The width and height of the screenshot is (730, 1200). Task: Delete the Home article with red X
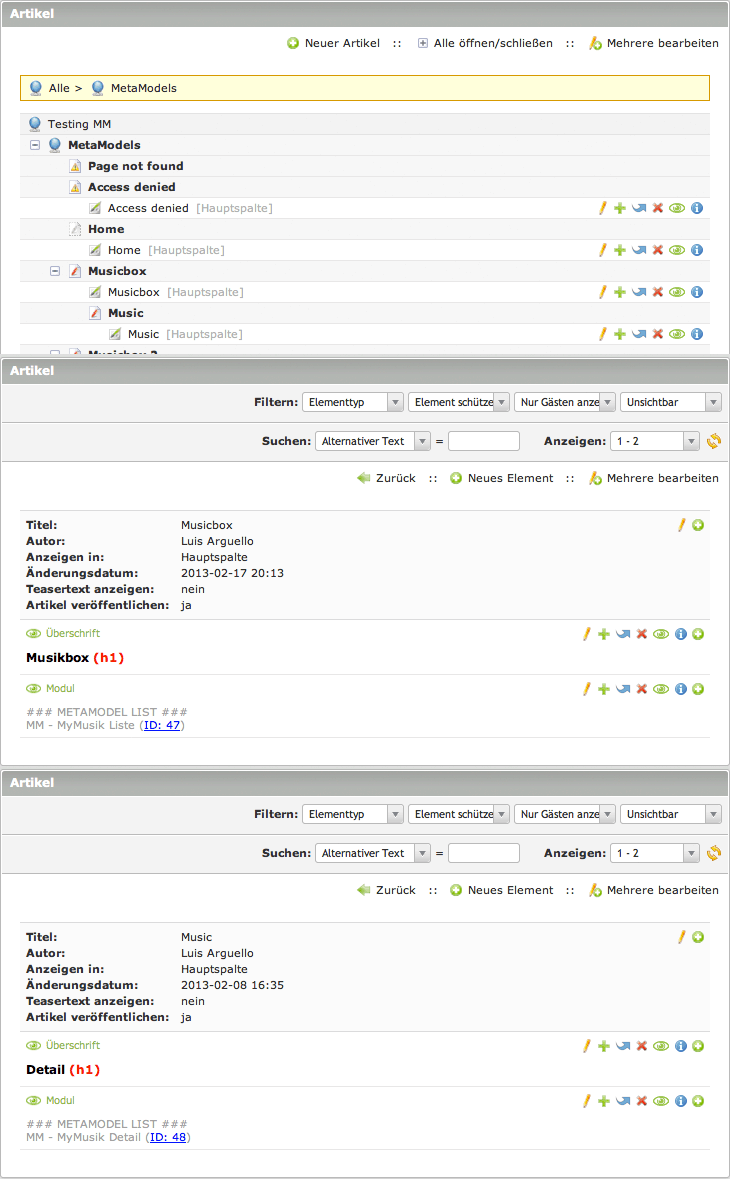(658, 250)
